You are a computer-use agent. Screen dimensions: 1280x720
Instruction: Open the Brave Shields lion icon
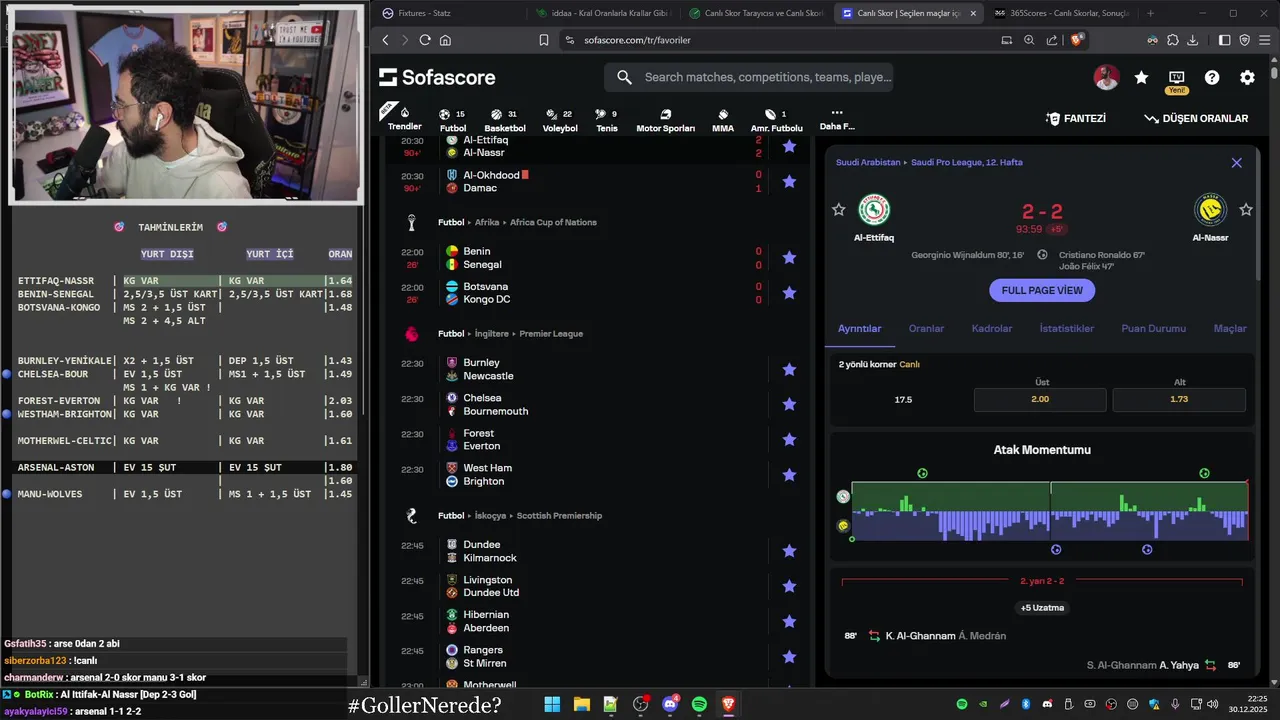(x=1077, y=40)
